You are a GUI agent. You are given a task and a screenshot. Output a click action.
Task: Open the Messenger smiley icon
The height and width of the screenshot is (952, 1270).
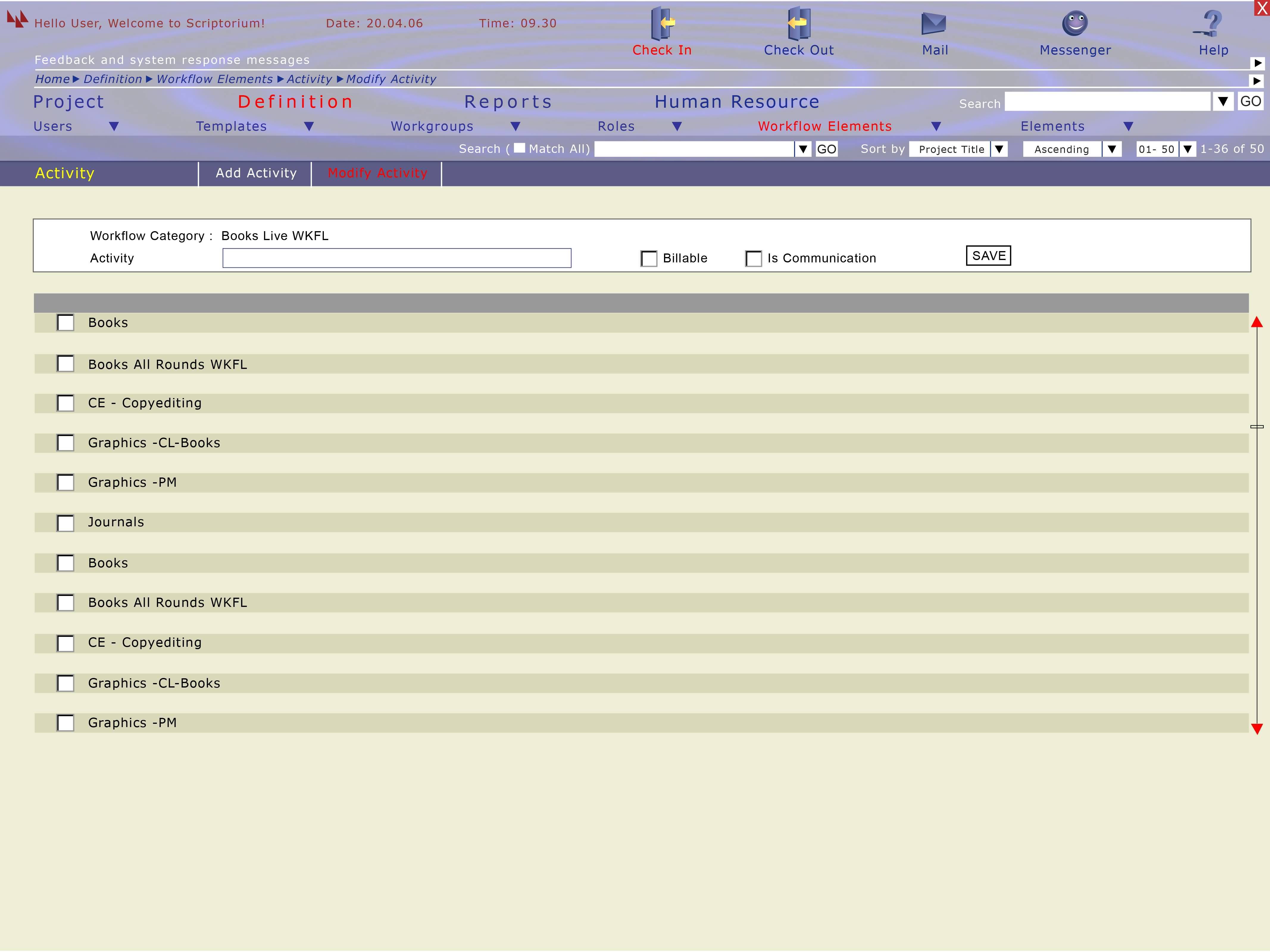coord(1075,24)
